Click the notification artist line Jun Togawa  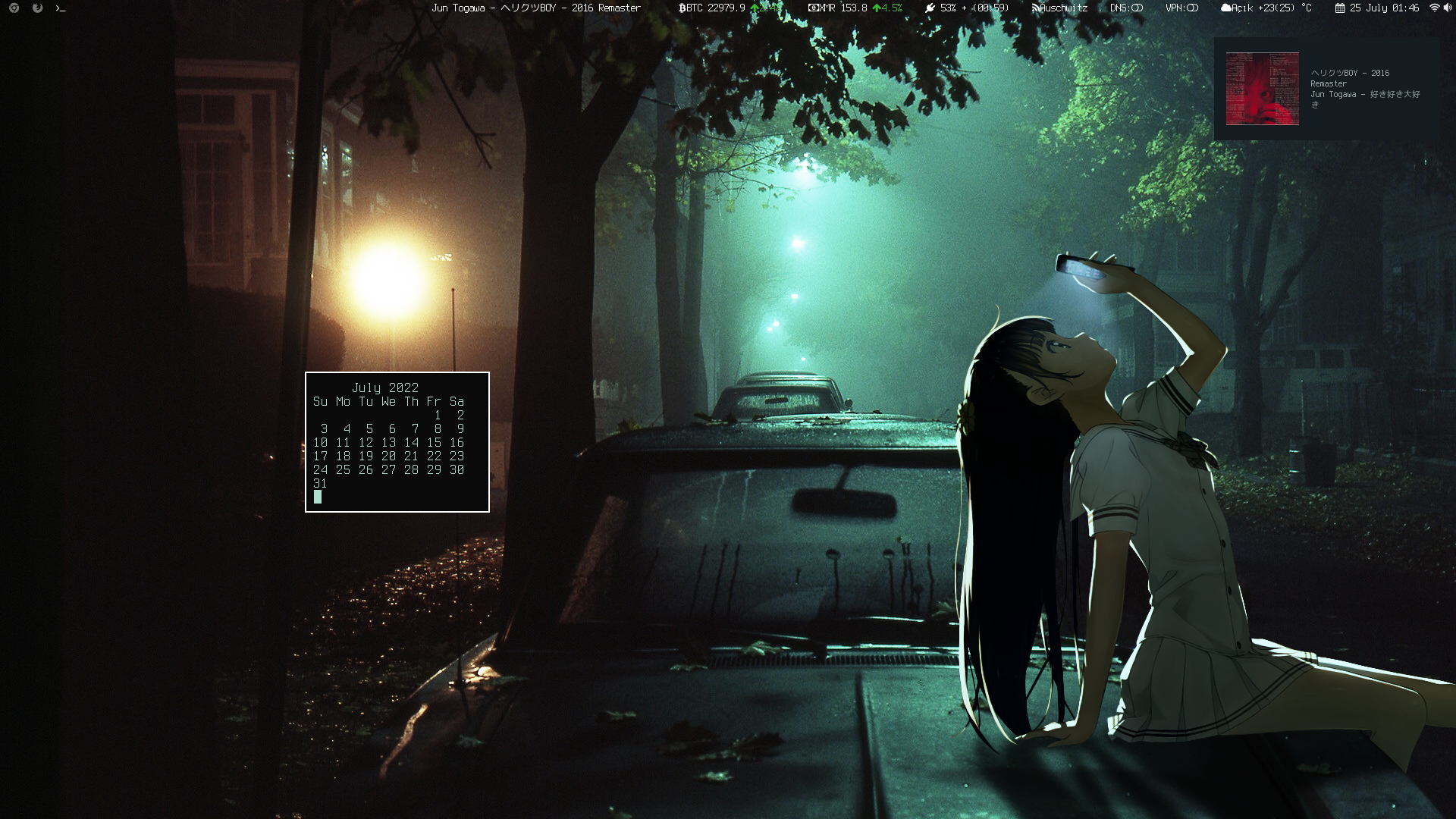pyautogui.click(x=1365, y=99)
